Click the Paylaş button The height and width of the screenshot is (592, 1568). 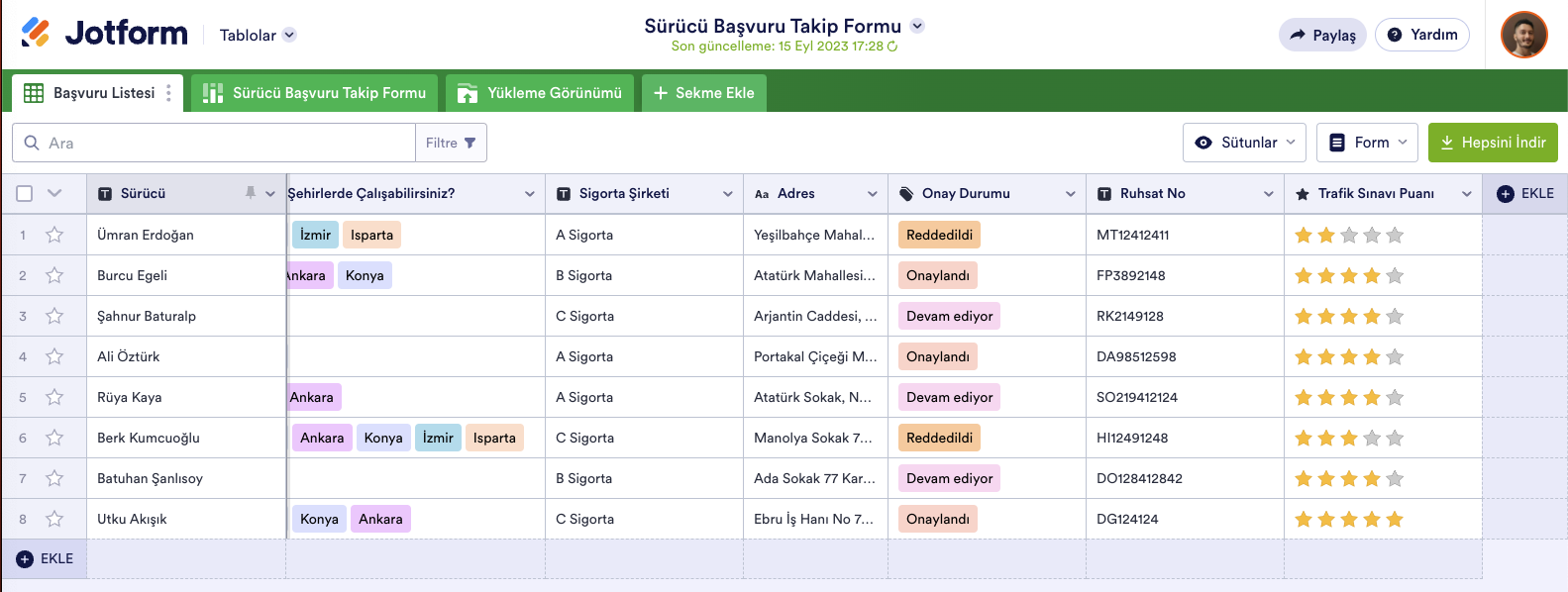(1322, 35)
